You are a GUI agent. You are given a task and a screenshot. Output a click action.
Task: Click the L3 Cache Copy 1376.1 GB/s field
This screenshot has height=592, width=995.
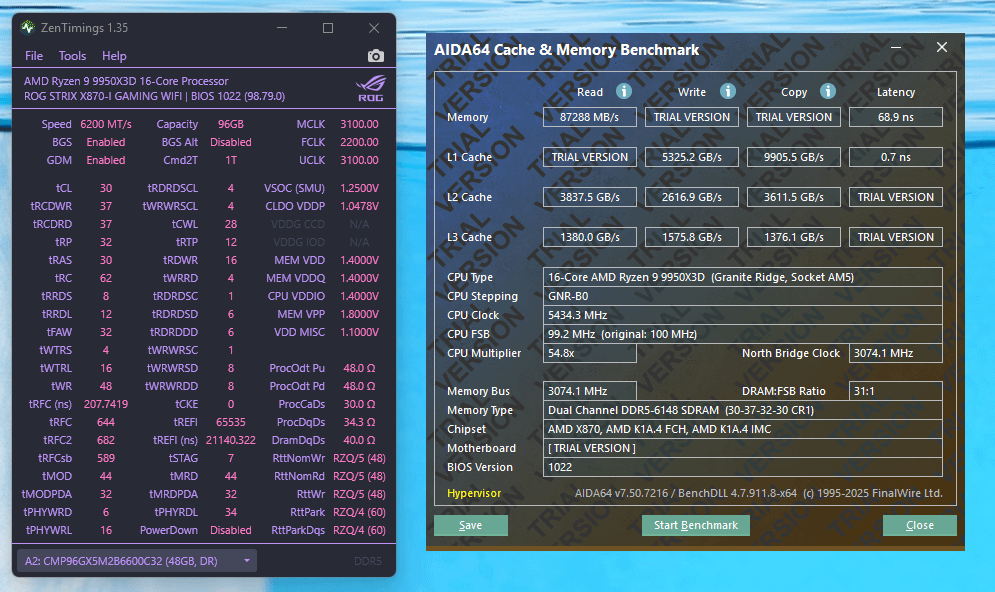click(793, 237)
